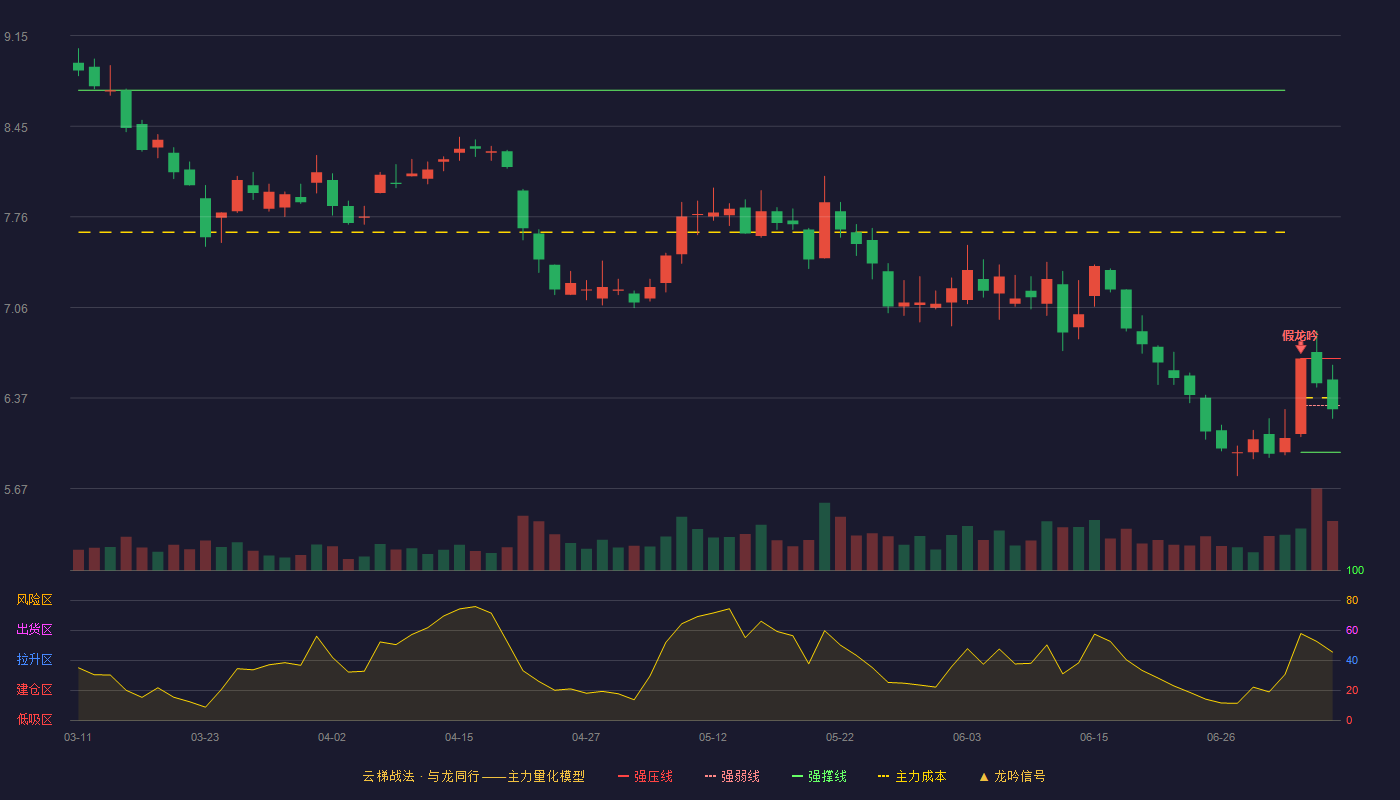Viewport: 1400px width, 800px height.
Task: Click the yellow dashed 主力成本 line on chart
Action: (x=681, y=232)
